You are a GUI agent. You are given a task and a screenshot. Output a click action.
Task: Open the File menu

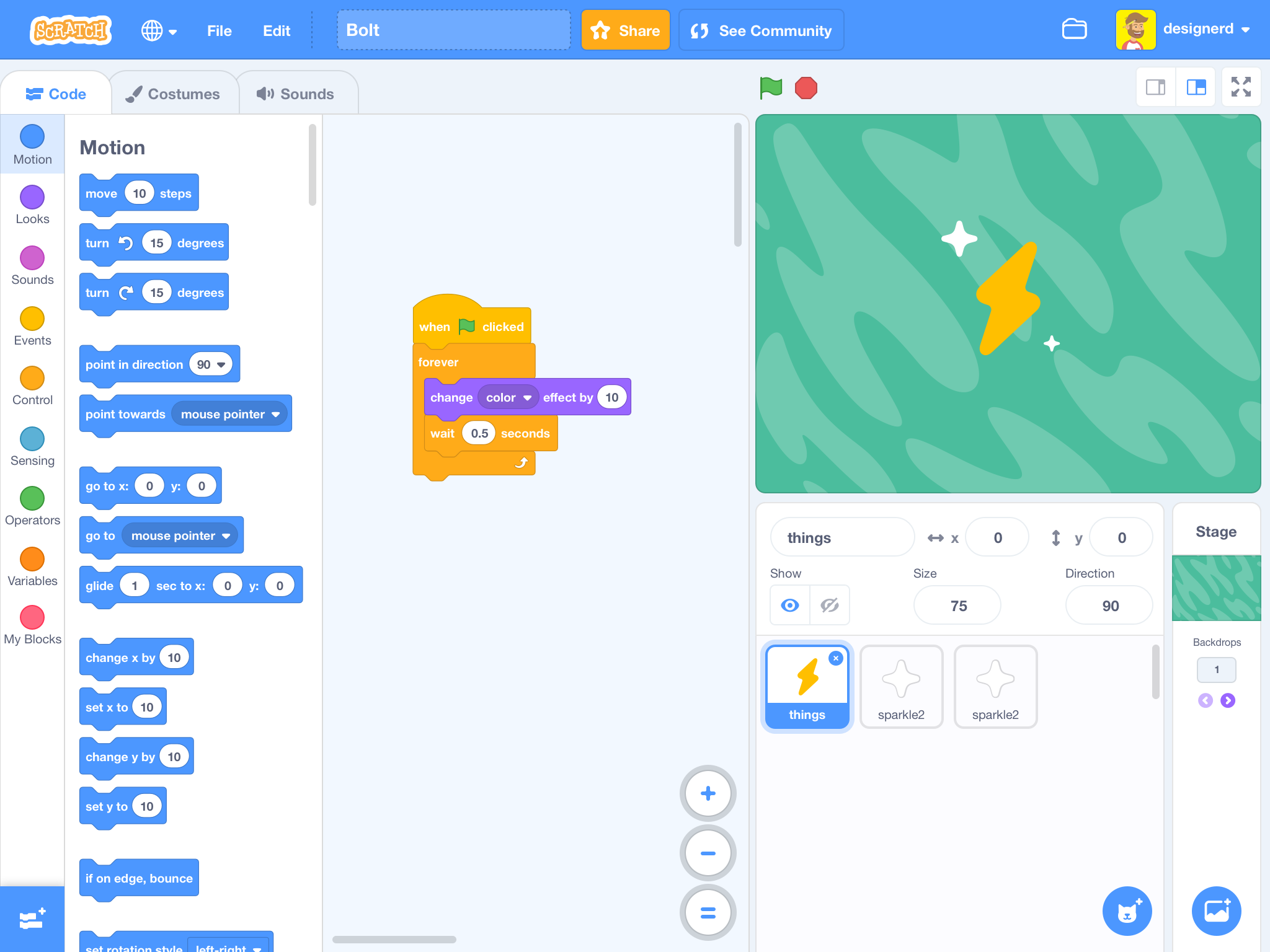tap(219, 30)
